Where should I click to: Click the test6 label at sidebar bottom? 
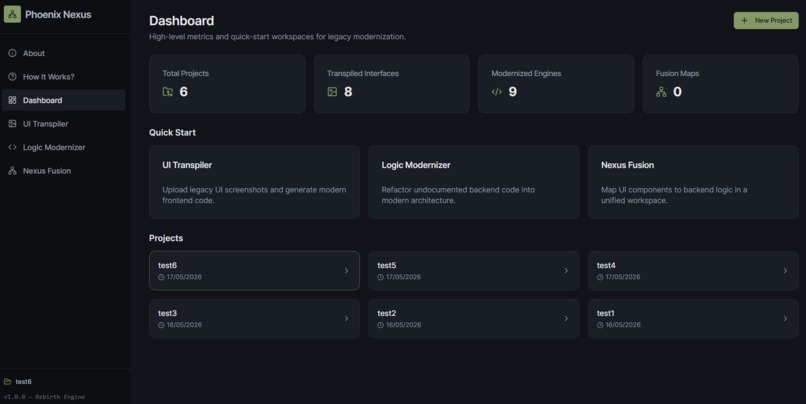click(23, 381)
